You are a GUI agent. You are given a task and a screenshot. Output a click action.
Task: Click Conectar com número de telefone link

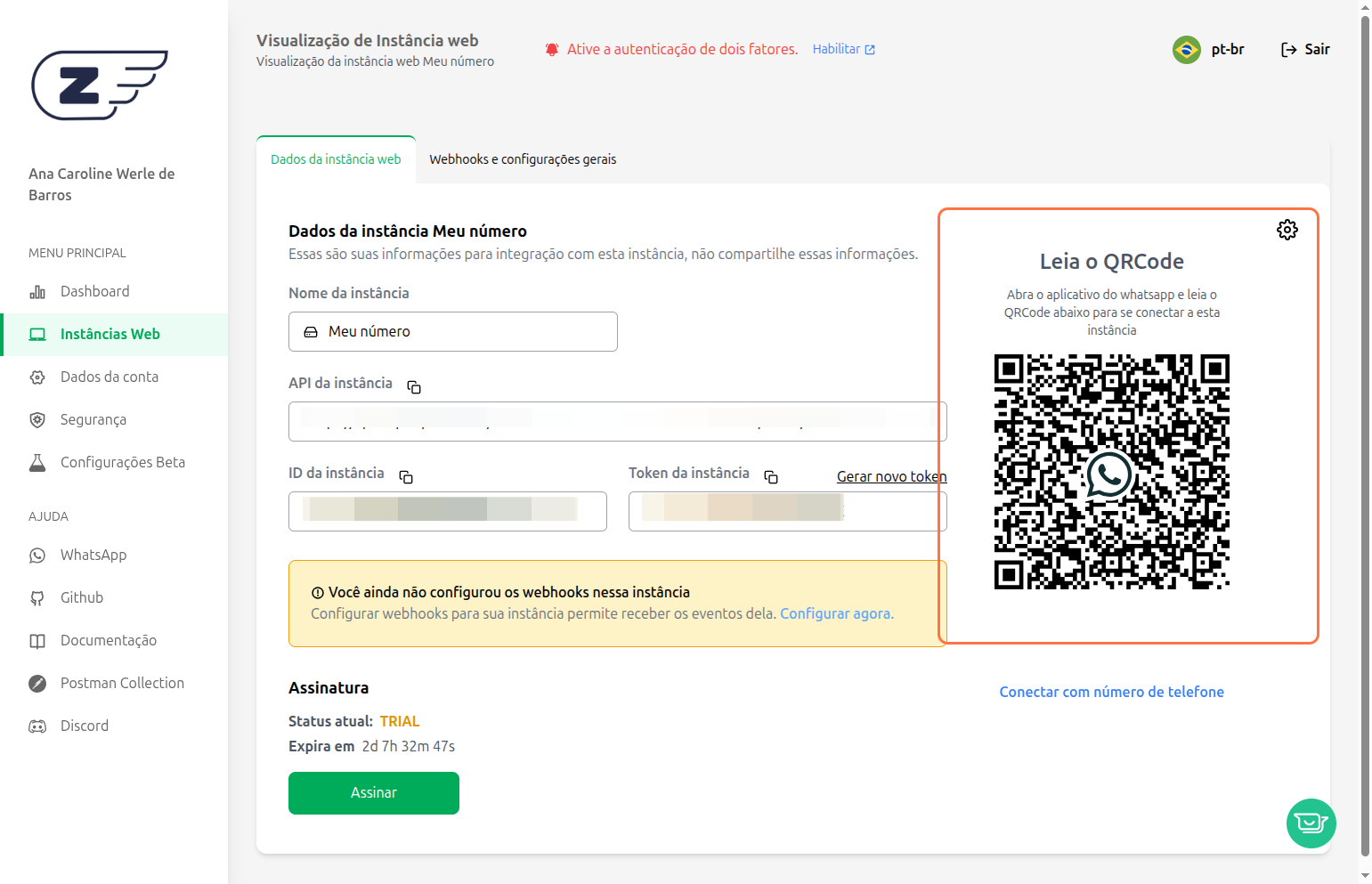click(1111, 692)
